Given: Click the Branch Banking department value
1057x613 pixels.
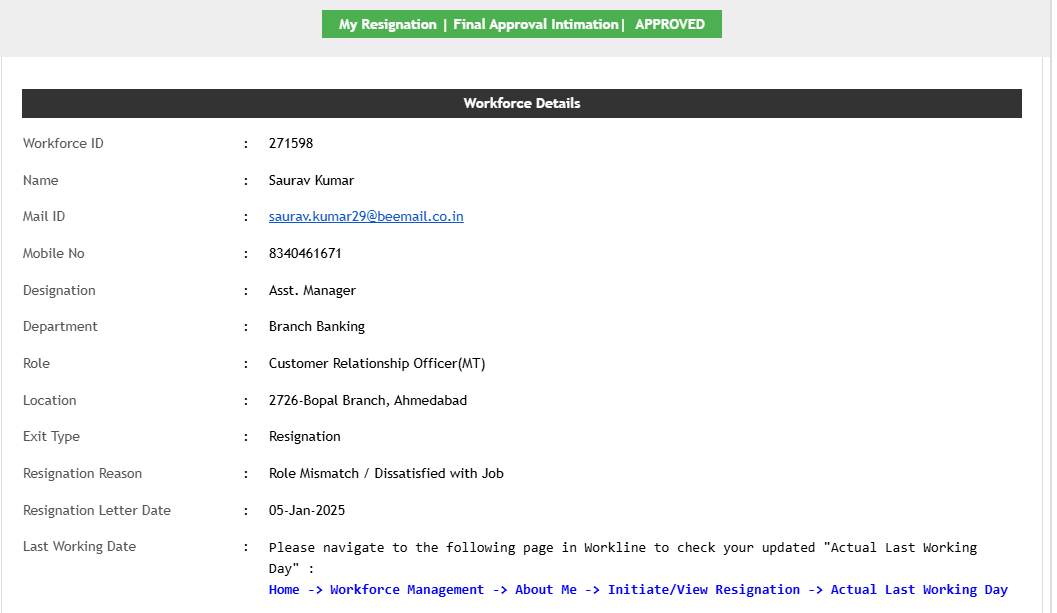Looking at the screenshot, I should tap(317, 327).
